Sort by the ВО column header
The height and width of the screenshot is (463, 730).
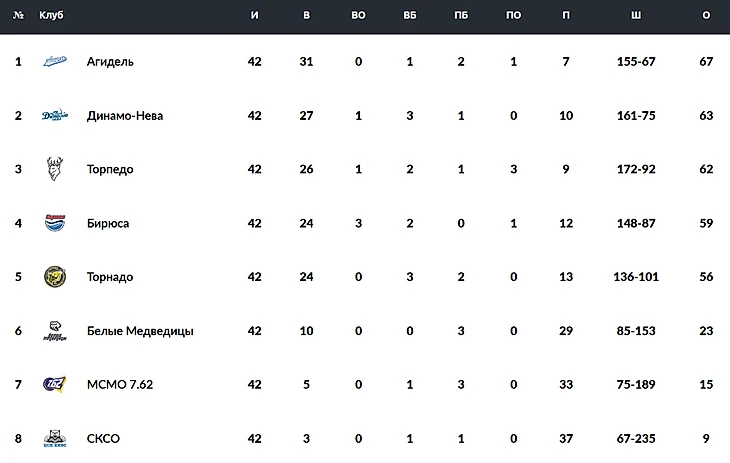358,16
